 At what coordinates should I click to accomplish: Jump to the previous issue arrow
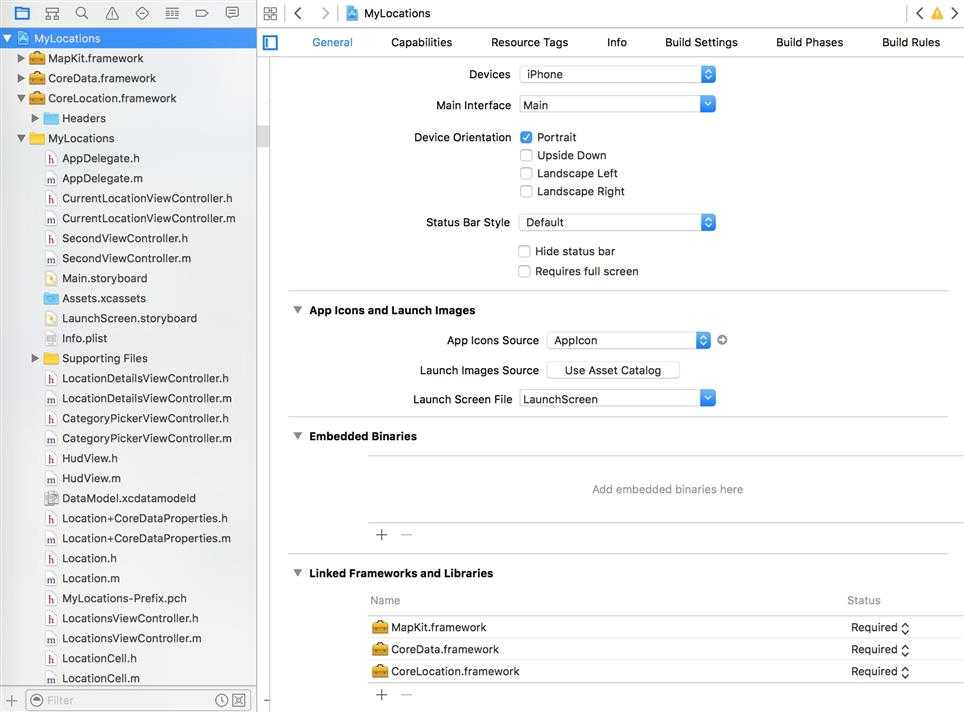click(x=920, y=14)
